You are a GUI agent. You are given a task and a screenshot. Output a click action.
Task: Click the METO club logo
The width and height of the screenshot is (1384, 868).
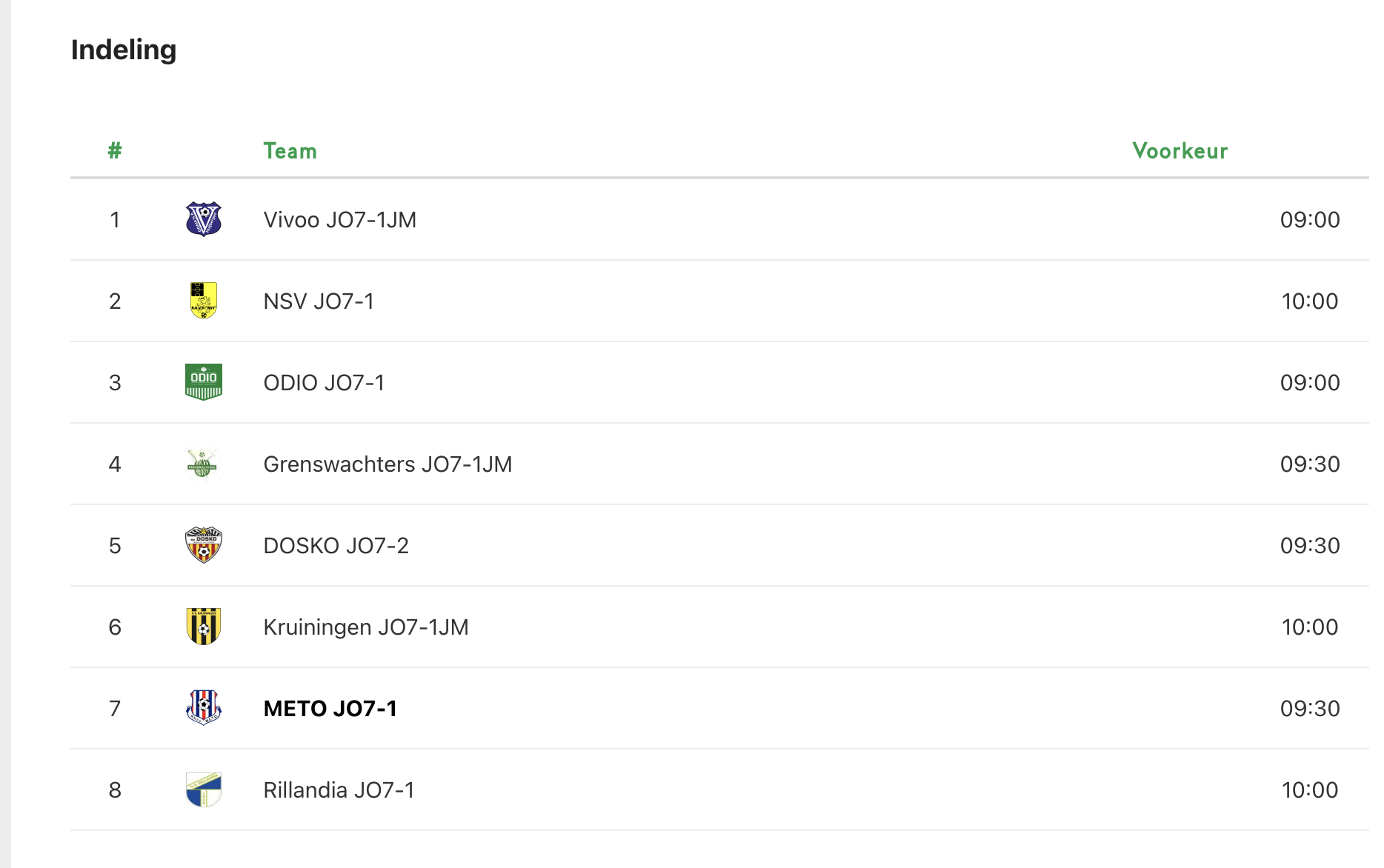(x=204, y=708)
